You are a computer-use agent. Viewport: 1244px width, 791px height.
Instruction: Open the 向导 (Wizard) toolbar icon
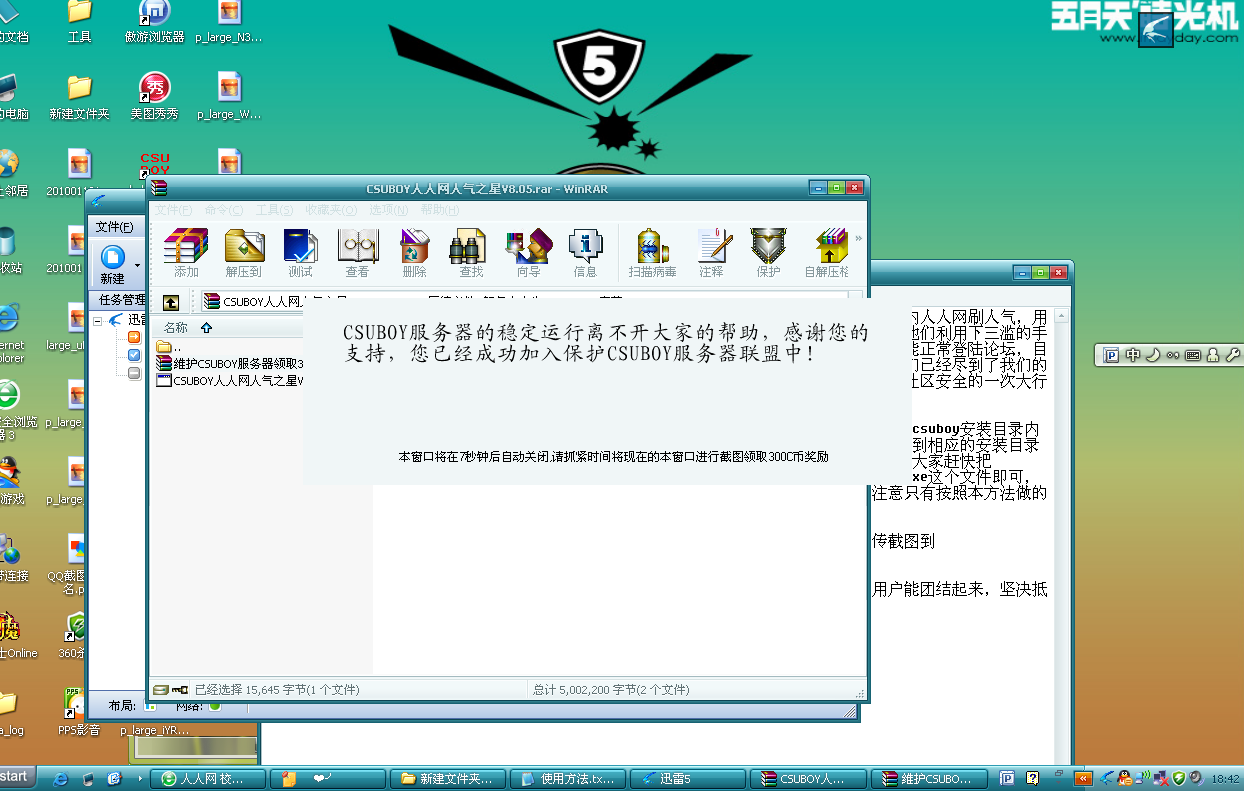point(528,252)
